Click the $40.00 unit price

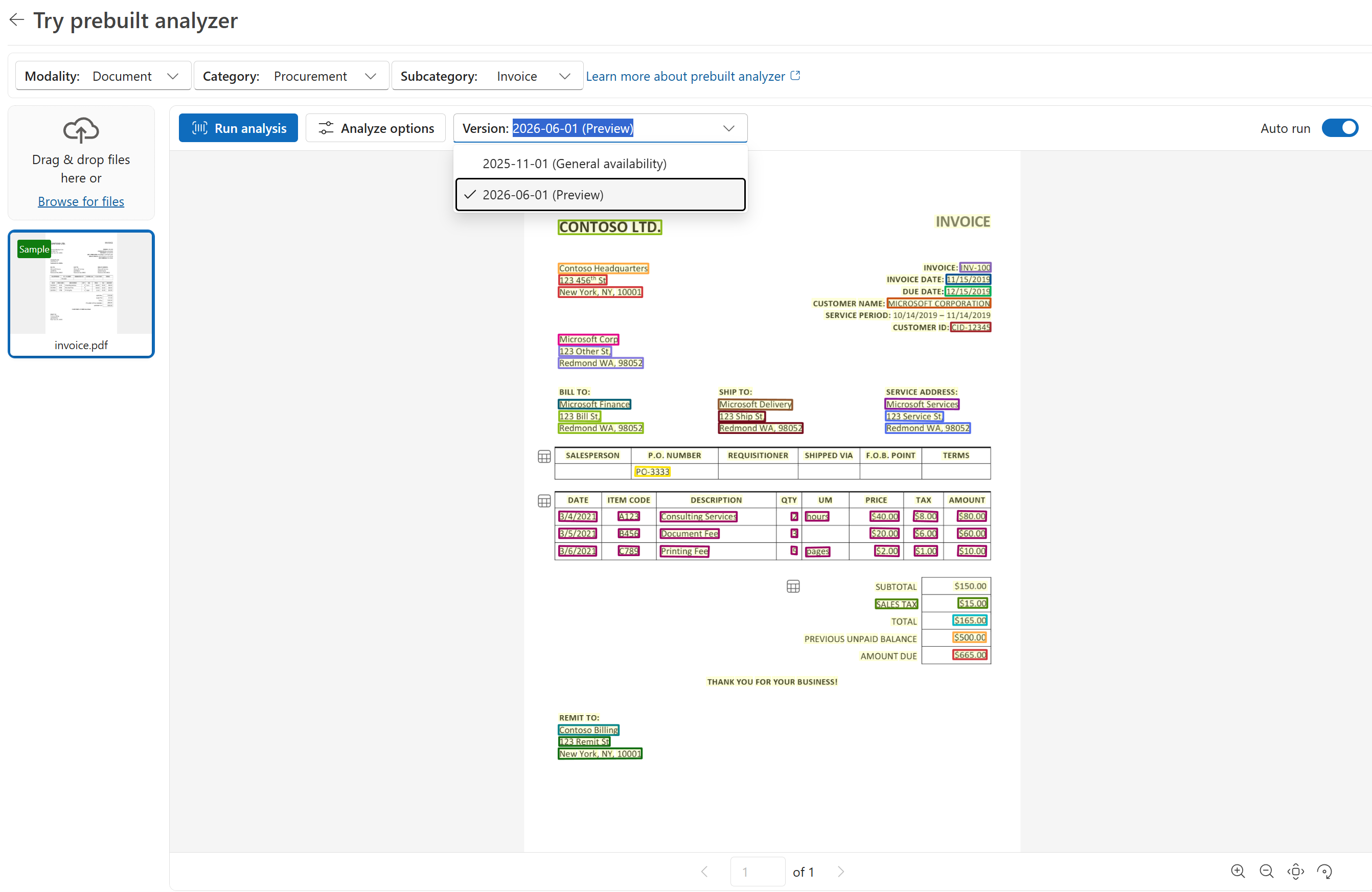tap(885, 517)
